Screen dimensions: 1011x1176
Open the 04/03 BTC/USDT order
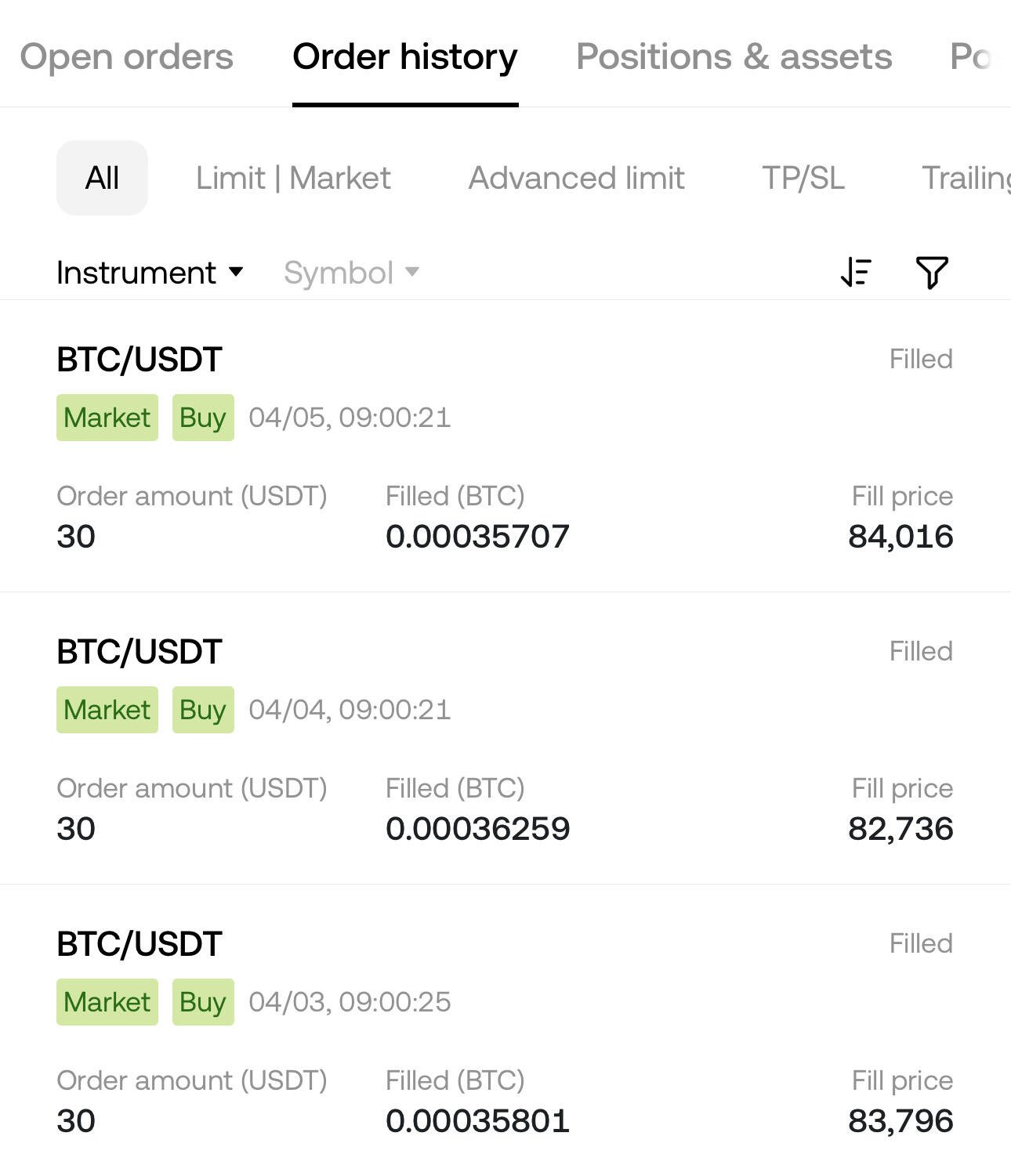click(505, 1030)
